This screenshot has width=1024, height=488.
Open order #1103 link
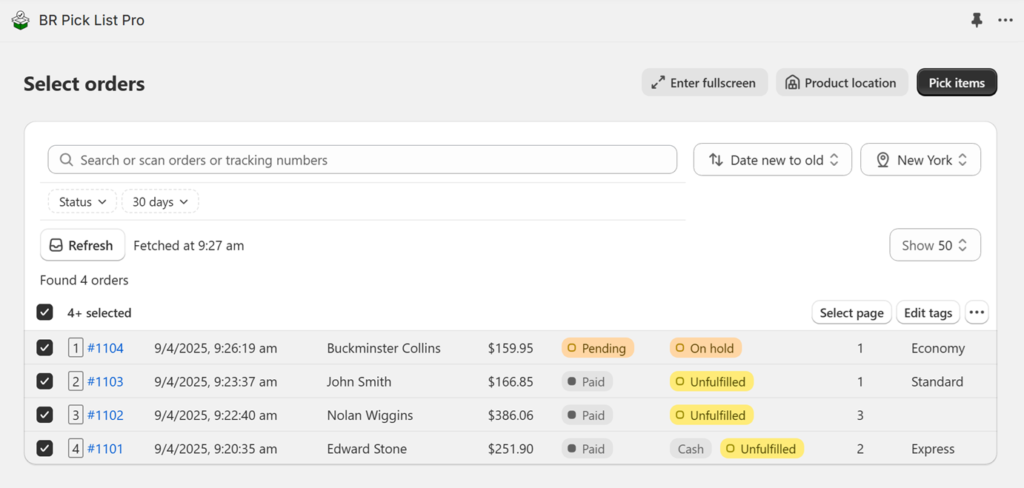pyautogui.click(x=105, y=382)
